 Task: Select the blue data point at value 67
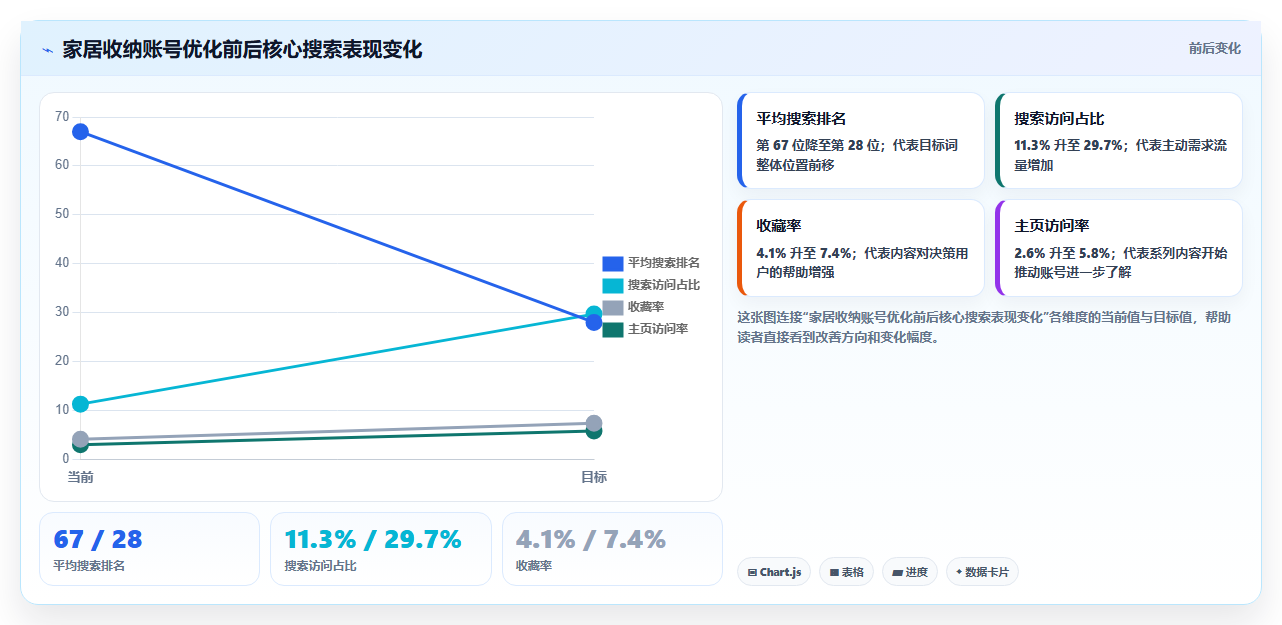(x=80, y=132)
